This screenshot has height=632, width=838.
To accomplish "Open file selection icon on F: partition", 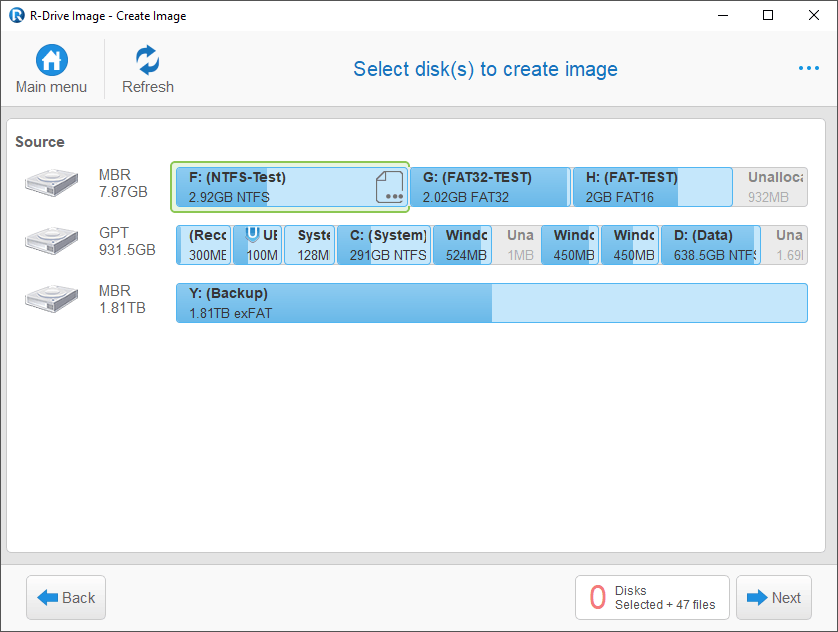I will pyautogui.click(x=390, y=187).
